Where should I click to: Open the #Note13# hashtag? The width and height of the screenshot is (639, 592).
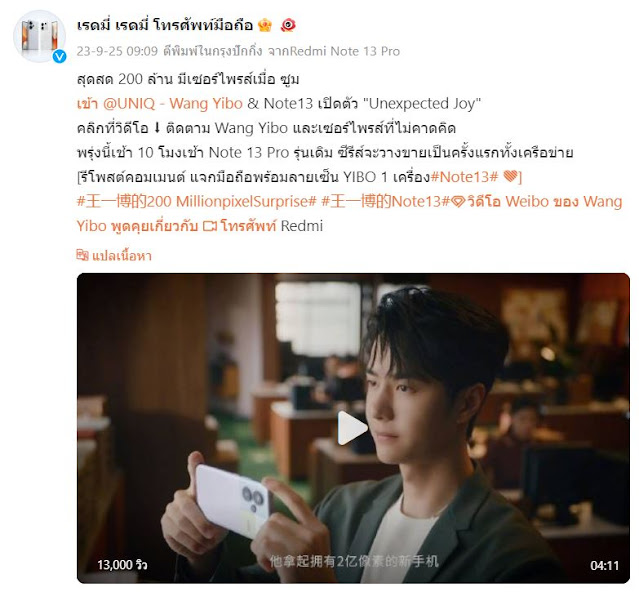pyautogui.click(x=464, y=177)
